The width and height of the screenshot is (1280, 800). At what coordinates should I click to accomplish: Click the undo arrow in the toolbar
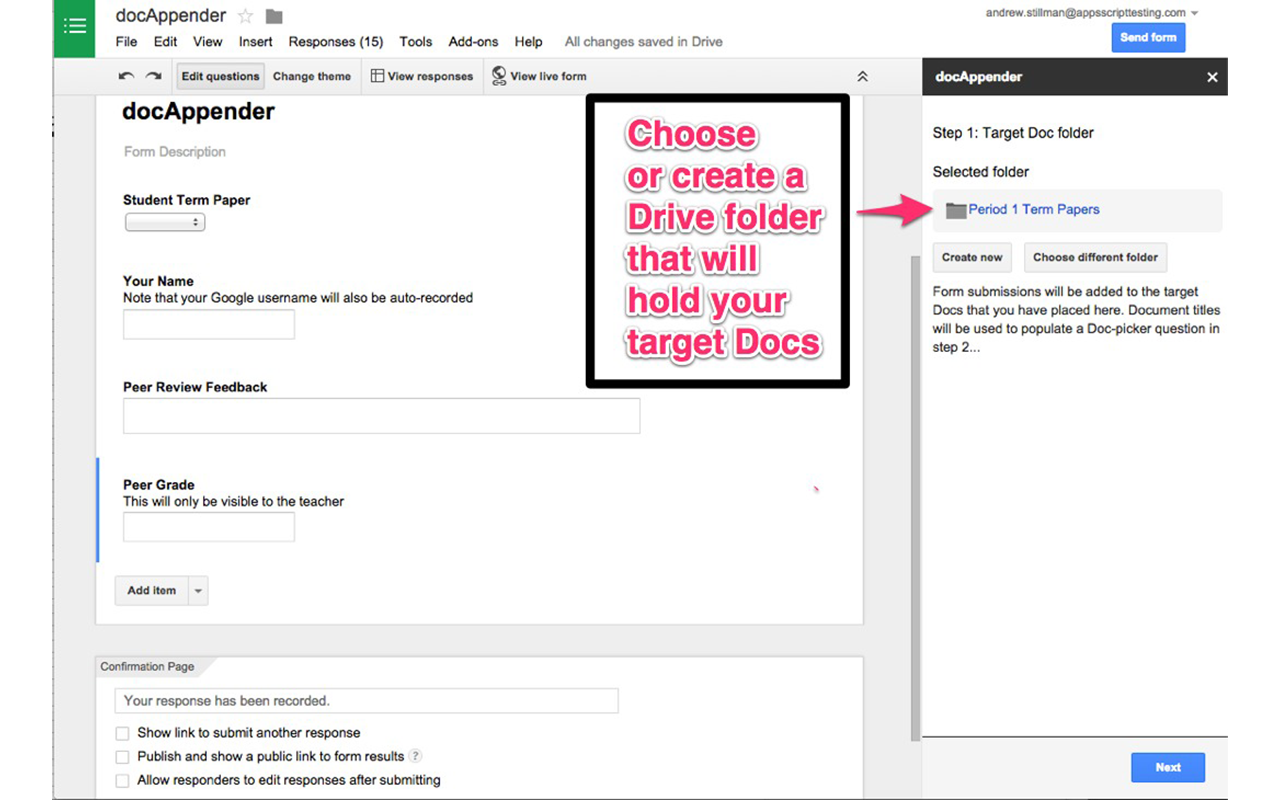point(126,76)
